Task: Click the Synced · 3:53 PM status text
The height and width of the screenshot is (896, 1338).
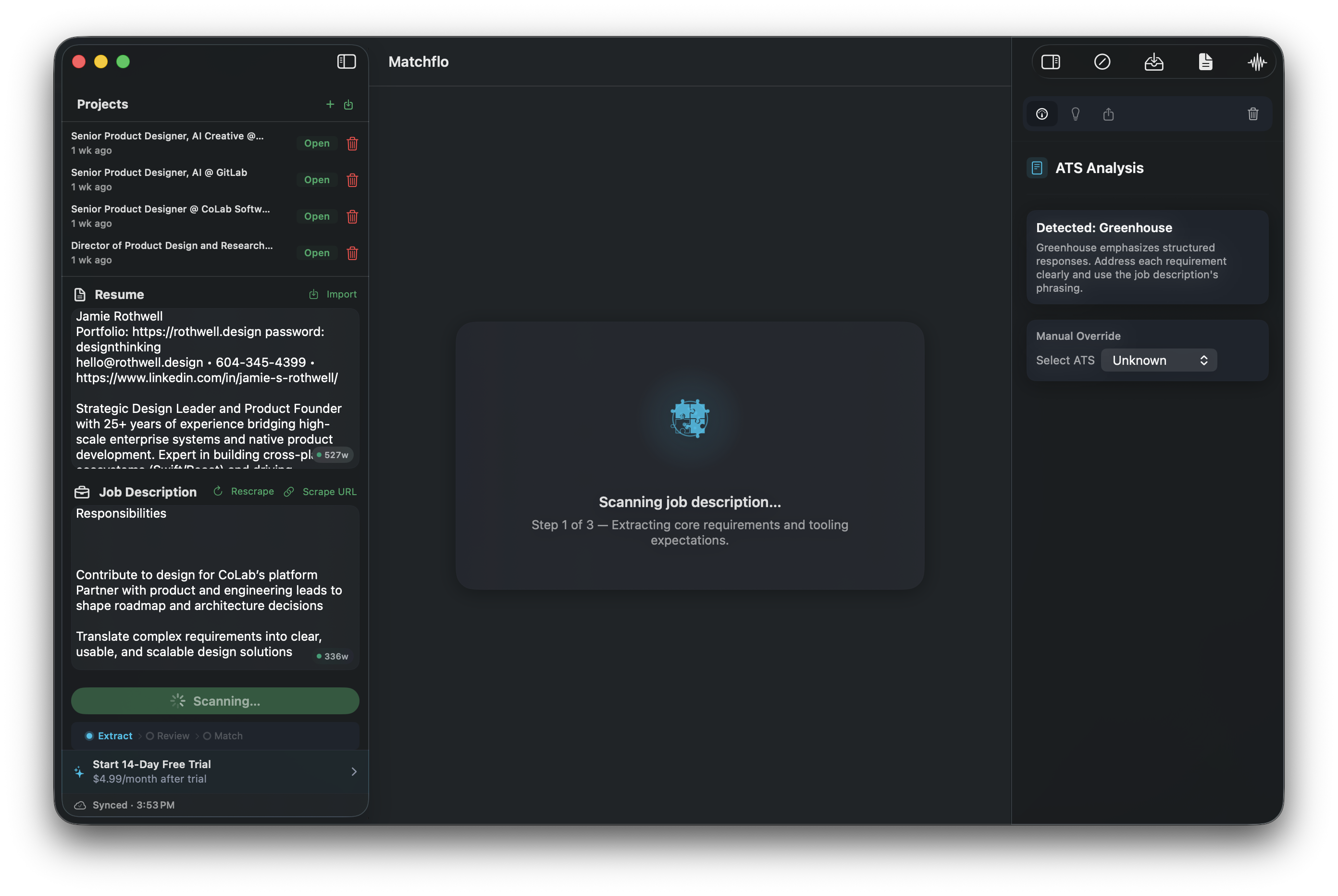Action: coord(134,805)
